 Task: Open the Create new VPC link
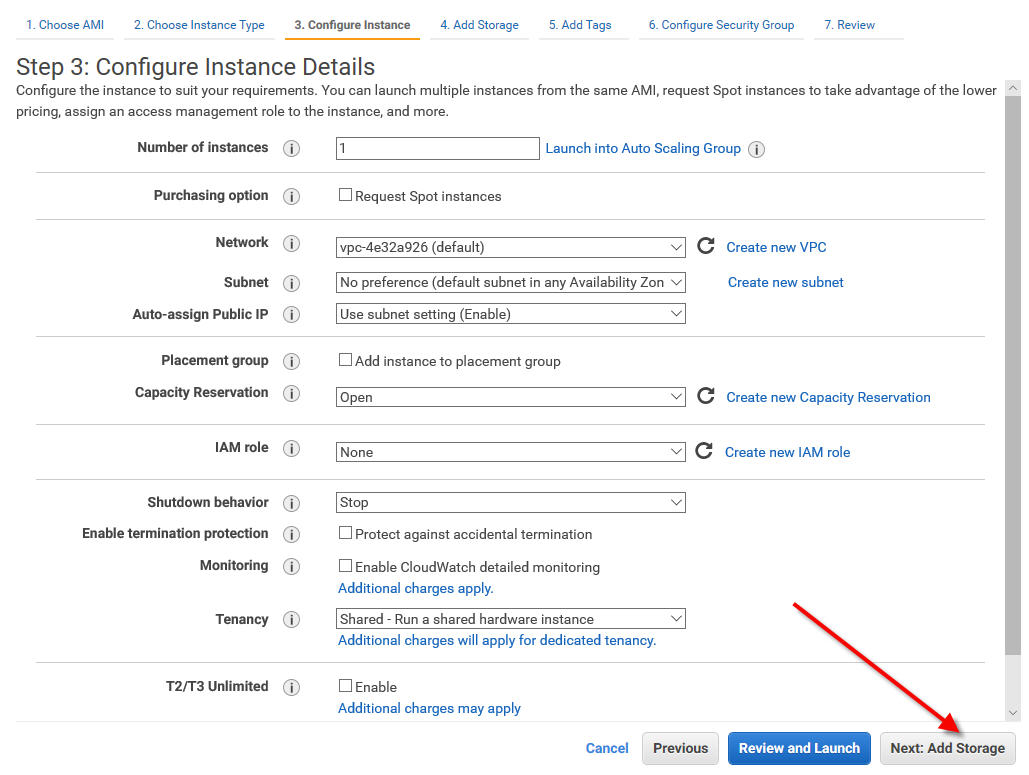776,247
